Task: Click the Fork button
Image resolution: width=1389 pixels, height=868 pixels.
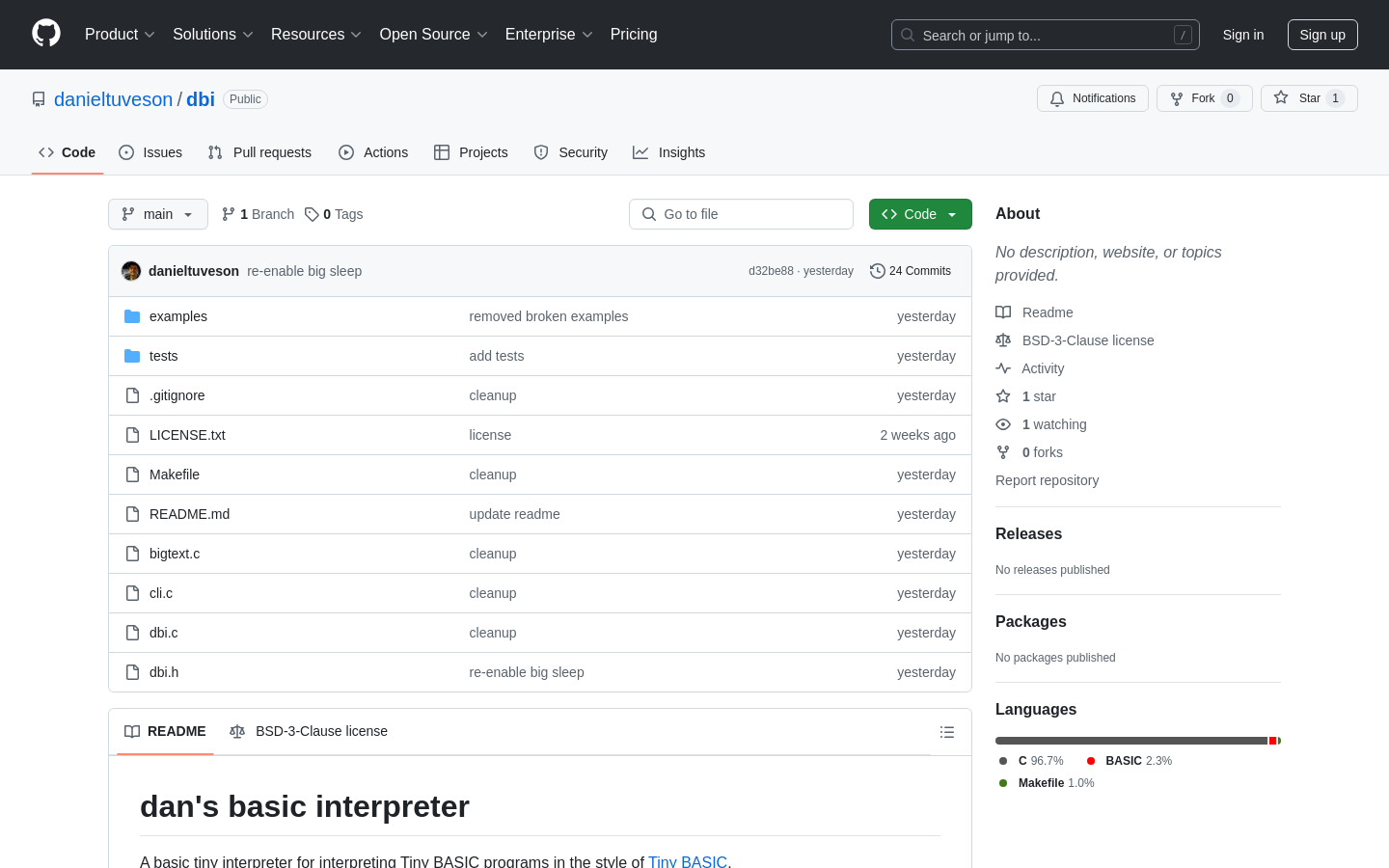Action: click(1205, 98)
